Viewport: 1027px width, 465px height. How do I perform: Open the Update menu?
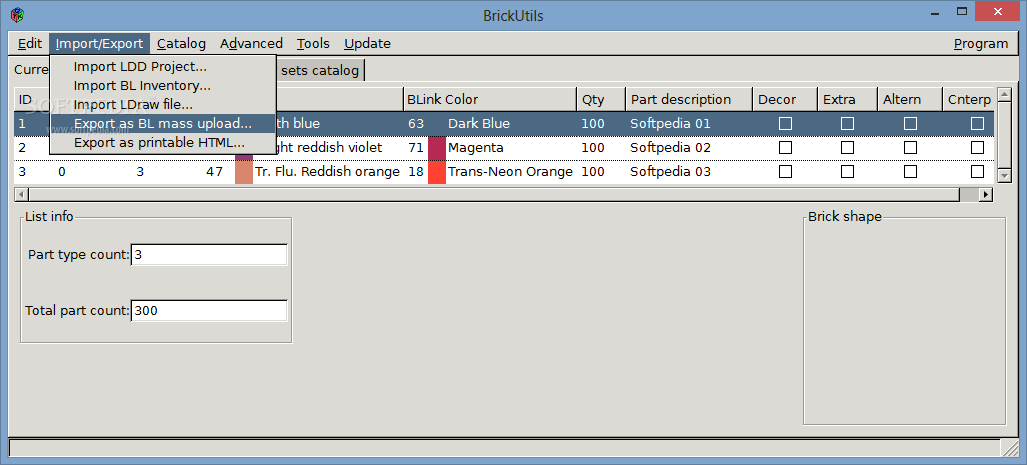pyautogui.click(x=367, y=44)
